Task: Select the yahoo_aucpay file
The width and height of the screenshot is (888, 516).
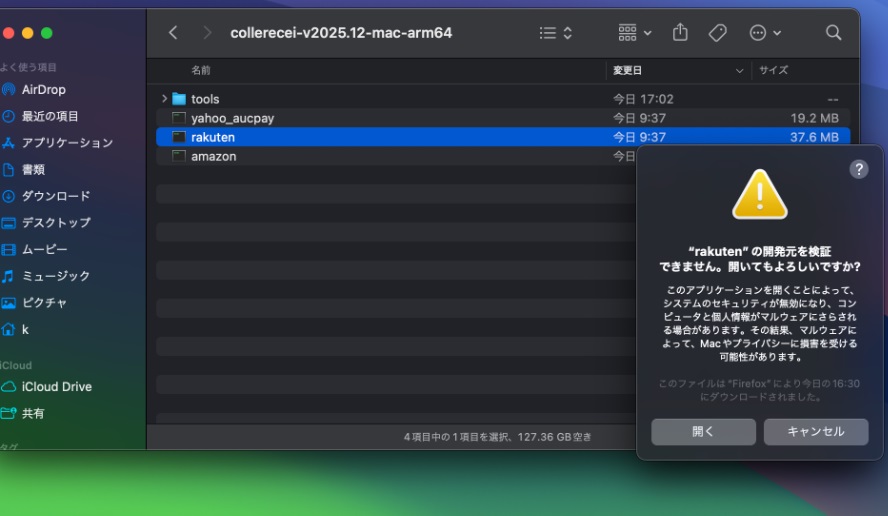Action: click(x=232, y=118)
